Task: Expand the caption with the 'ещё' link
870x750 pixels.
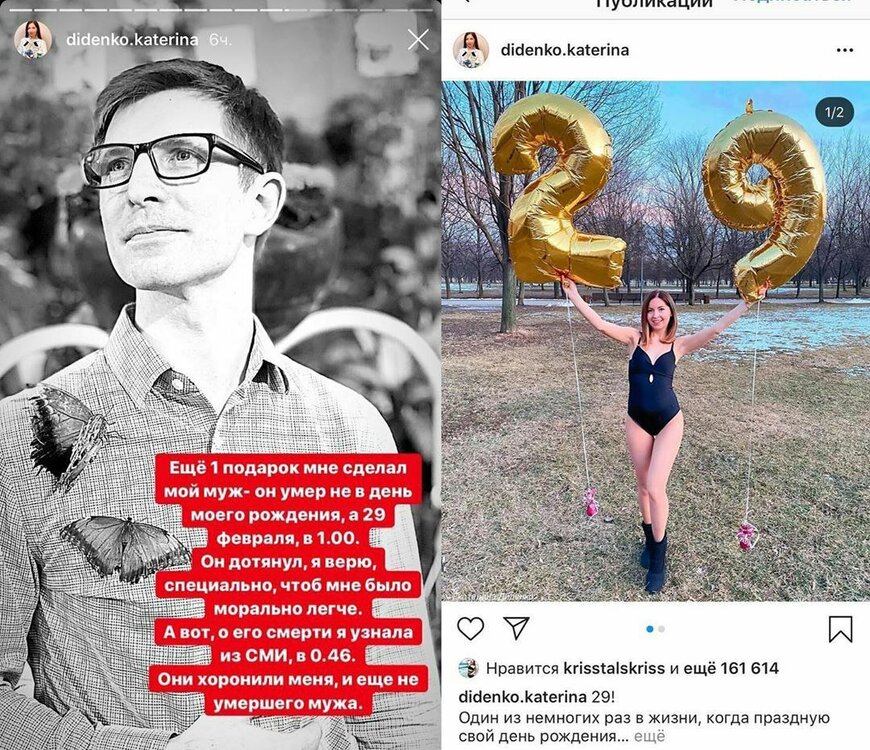Action: click(x=649, y=737)
